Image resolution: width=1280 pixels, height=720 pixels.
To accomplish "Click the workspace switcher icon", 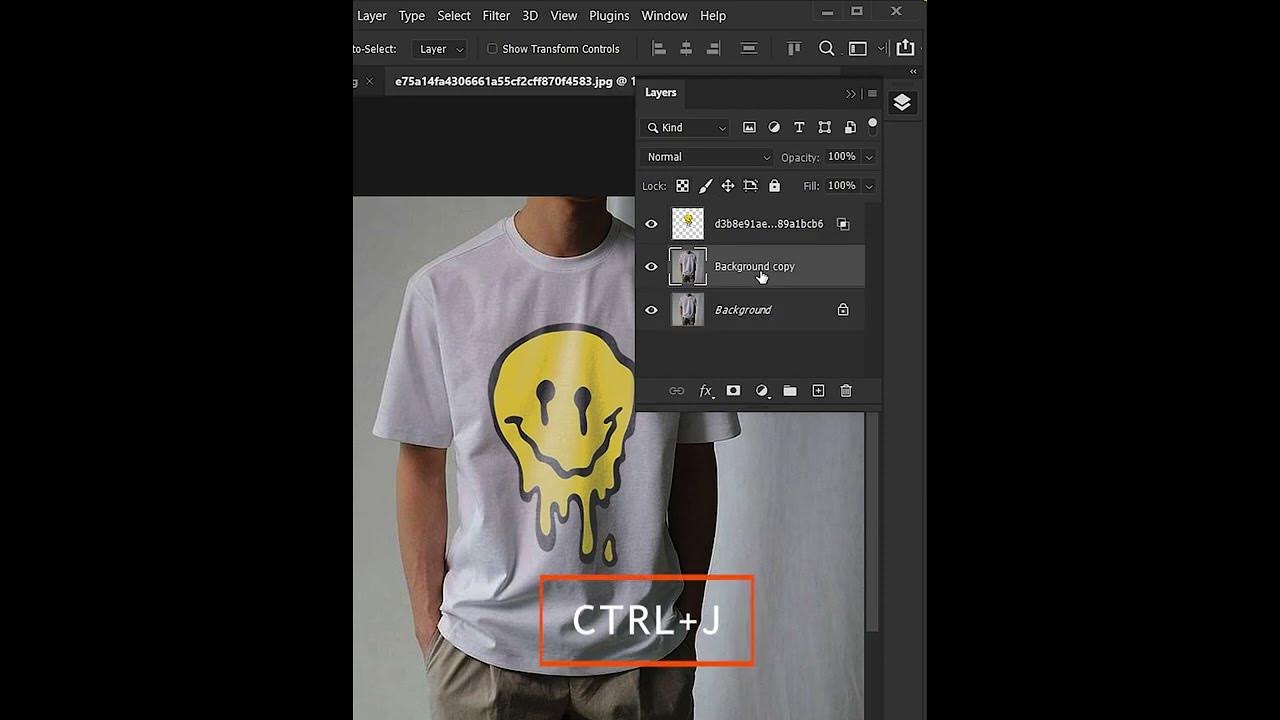I will click(858, 48).
